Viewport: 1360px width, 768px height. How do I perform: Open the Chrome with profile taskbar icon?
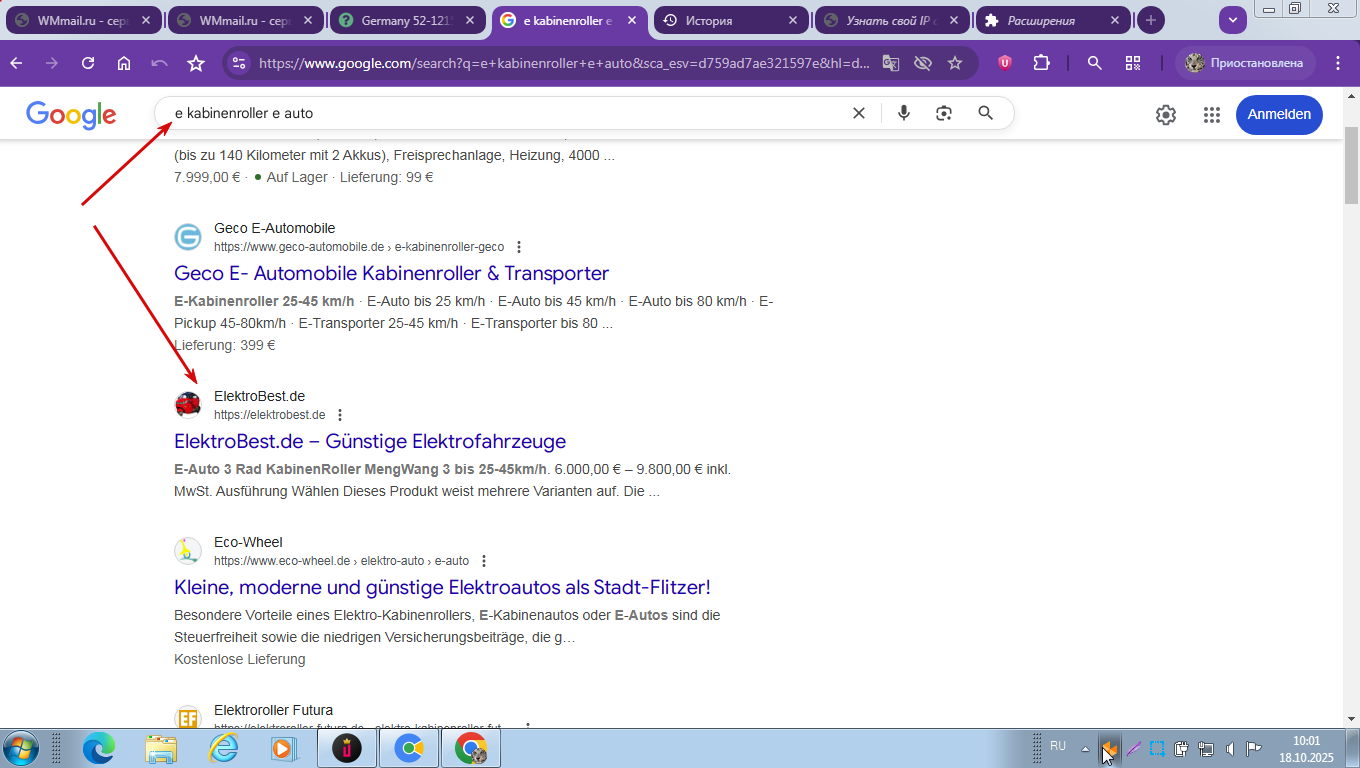tap(471, 748)
